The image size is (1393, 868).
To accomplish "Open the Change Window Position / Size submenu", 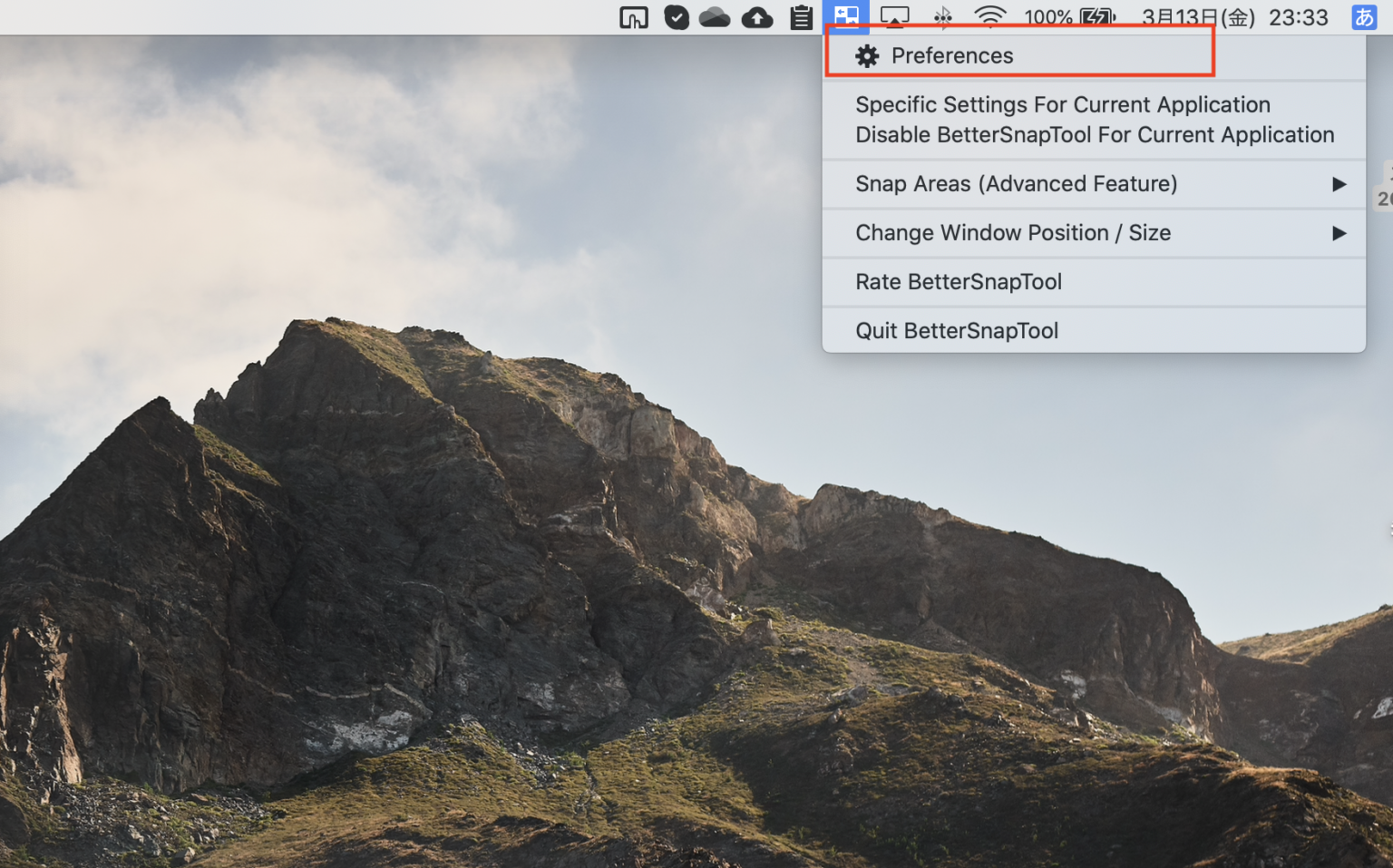I will (x=1093, y=233).
